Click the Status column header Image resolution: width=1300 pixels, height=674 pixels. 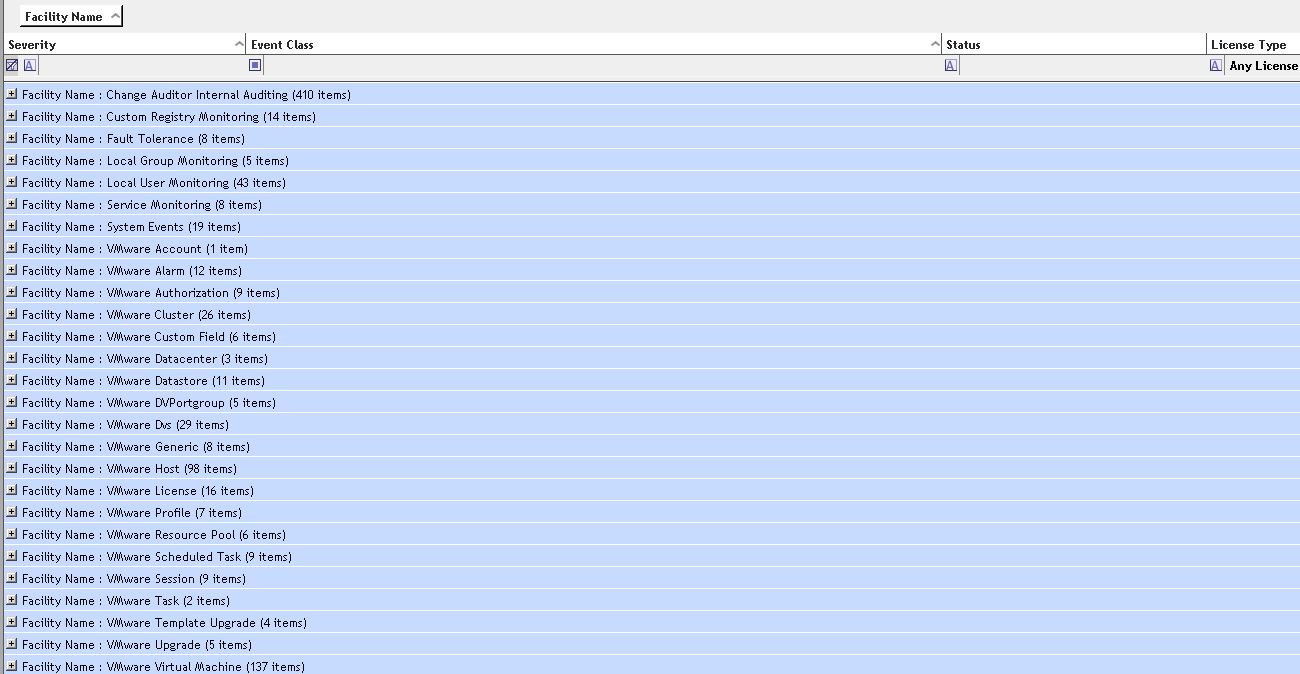coord(1070,45)
